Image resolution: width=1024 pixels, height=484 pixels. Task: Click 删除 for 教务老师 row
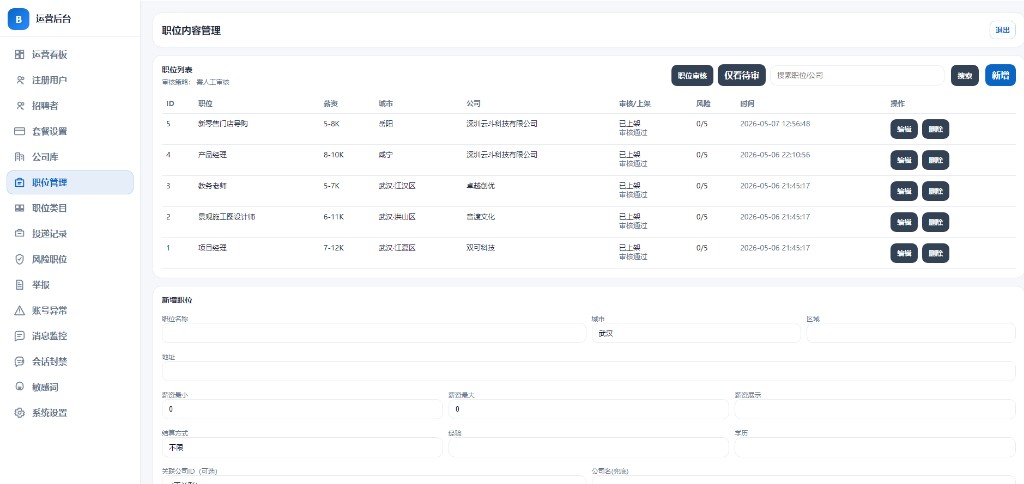(x=935, y=191)
